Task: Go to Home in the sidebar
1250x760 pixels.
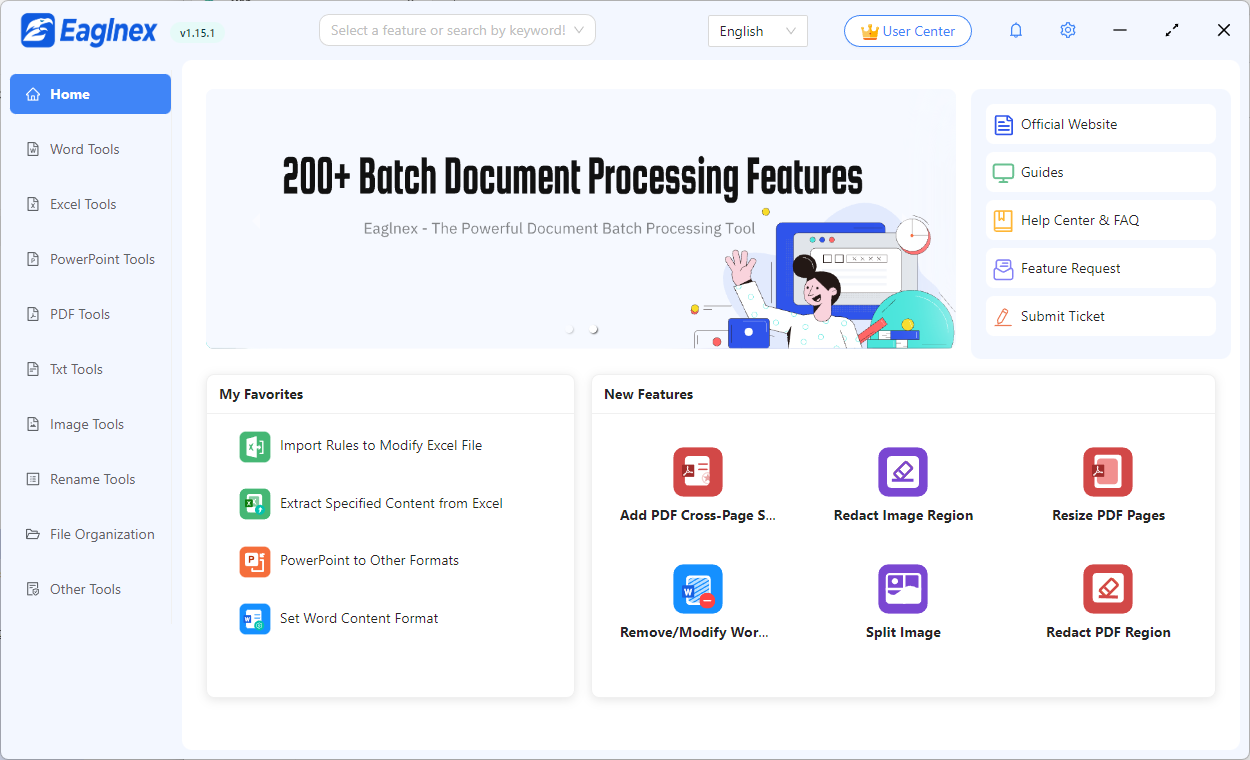Action: (x=90, y=94)
